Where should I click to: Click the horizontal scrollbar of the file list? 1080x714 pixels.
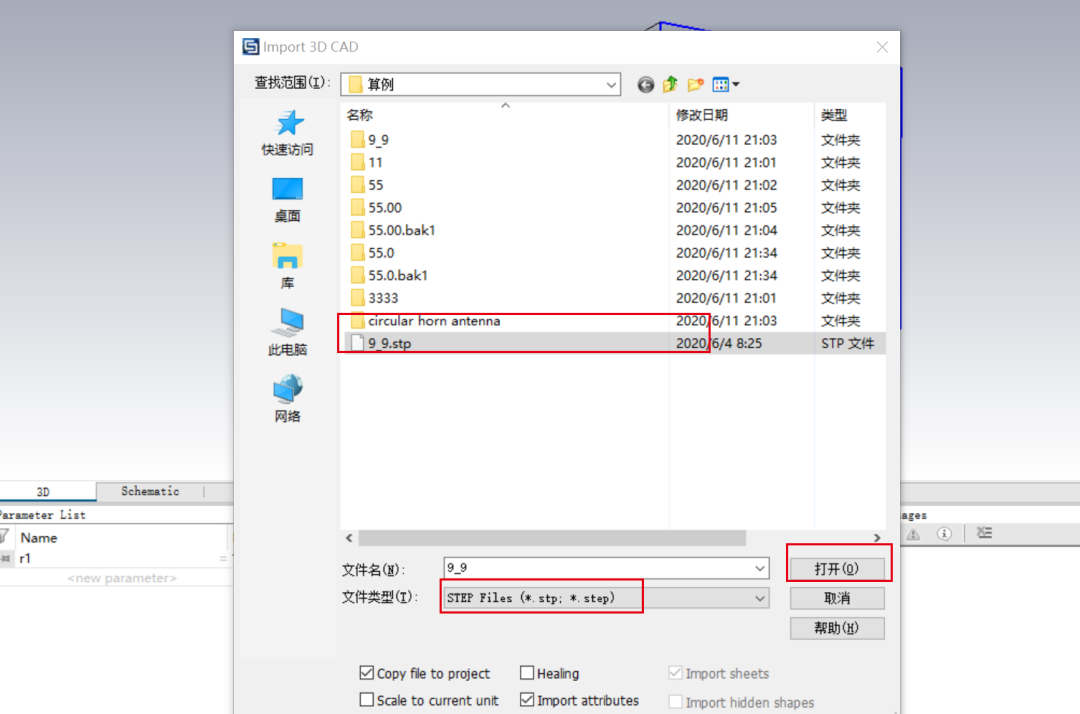click(x=552, y=538)
